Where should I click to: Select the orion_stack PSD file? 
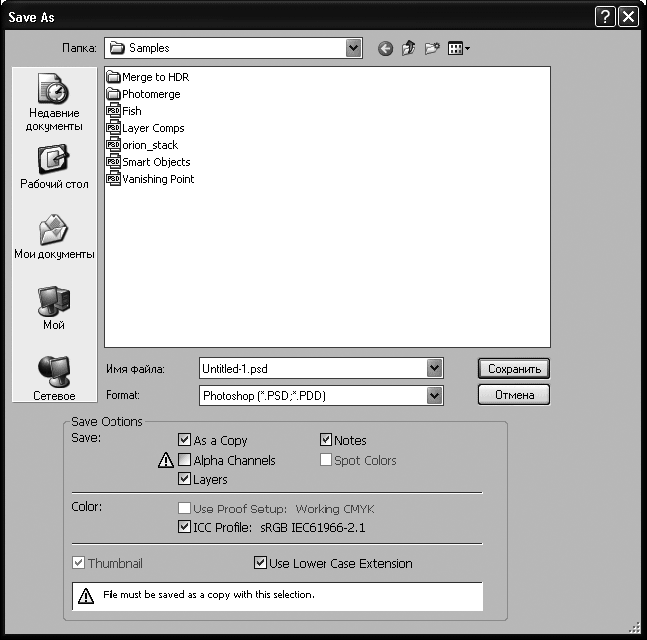coord(142,145)
